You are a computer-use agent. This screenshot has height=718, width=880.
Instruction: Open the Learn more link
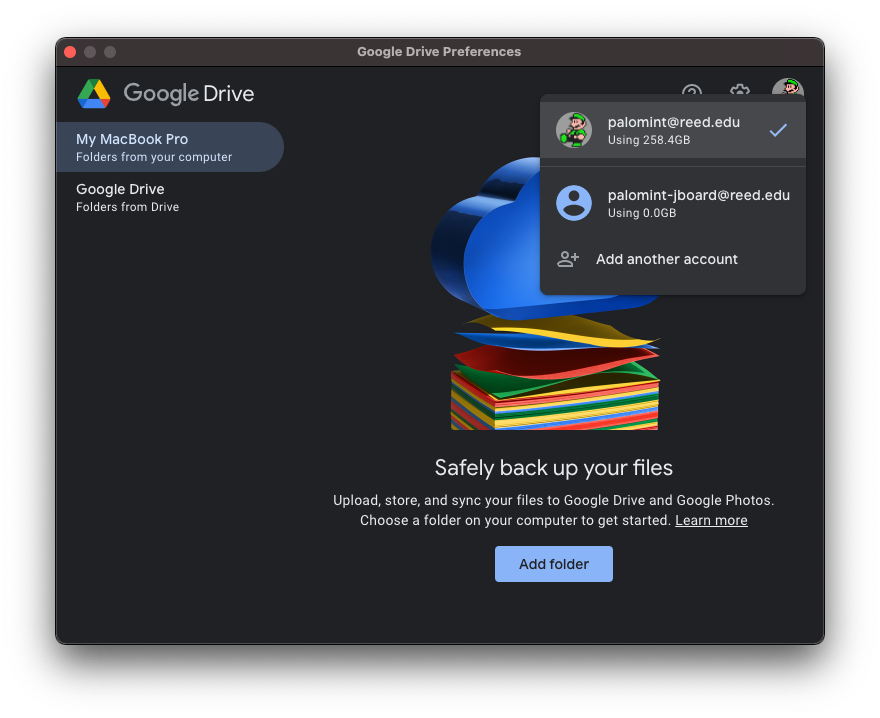point(711,520)
